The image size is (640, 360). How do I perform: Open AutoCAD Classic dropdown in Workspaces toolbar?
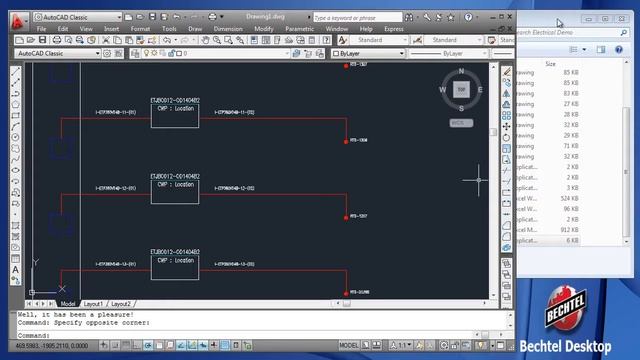pos(58,53)
